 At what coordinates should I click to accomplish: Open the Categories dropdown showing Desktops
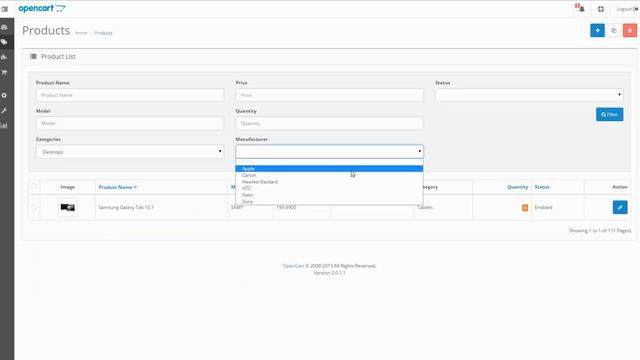coord(130,151)
